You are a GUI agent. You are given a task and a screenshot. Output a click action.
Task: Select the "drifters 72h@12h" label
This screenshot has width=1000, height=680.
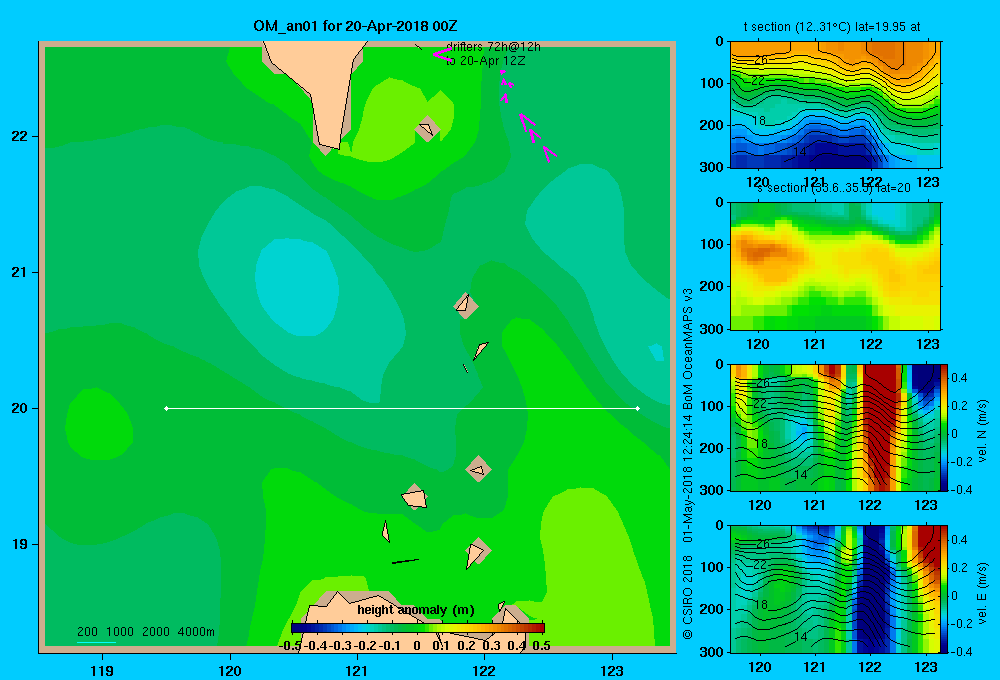point(493,47)
